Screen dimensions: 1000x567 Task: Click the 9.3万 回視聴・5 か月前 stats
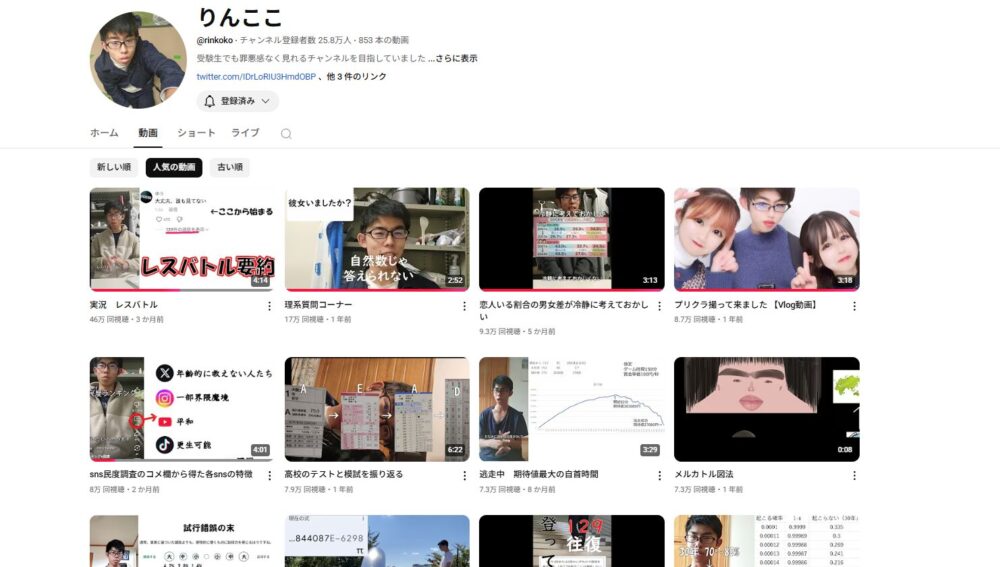[517, 332]
